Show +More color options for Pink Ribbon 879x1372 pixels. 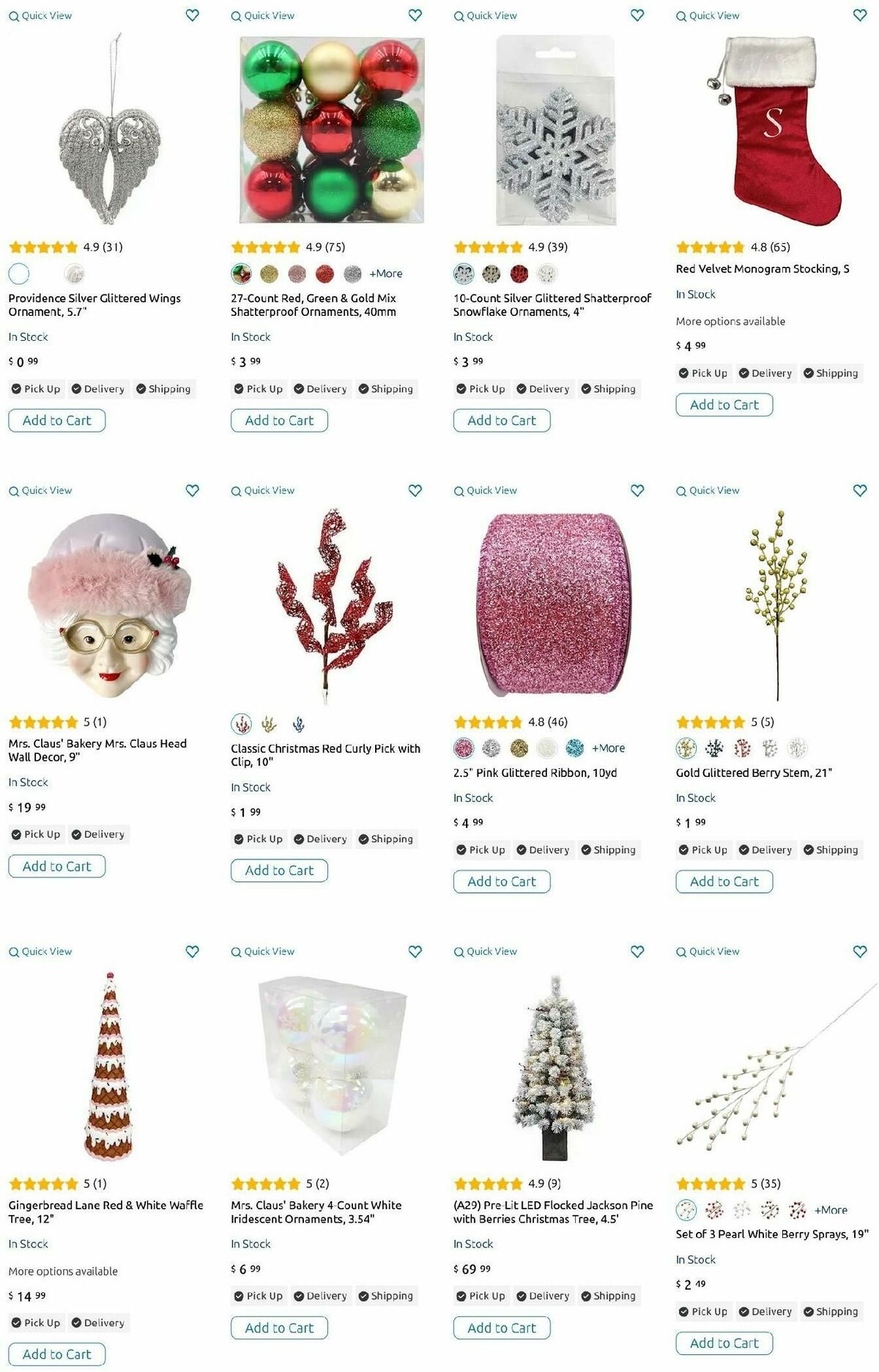click(609, 748)
